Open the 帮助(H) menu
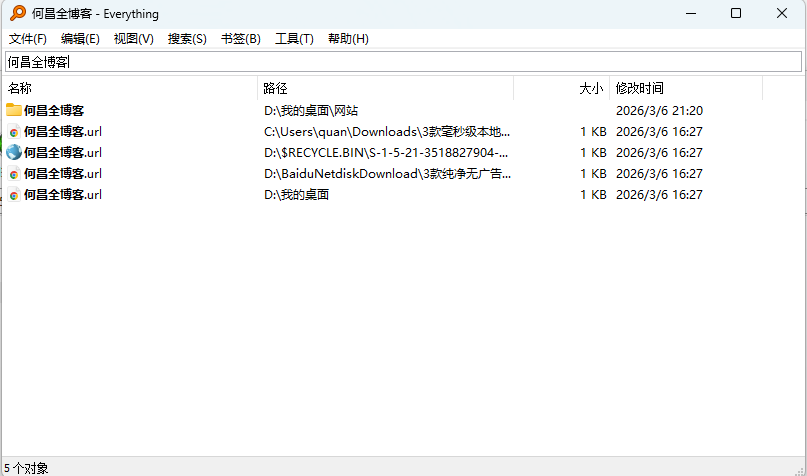 pyautogui.click(x=348, y=39)
